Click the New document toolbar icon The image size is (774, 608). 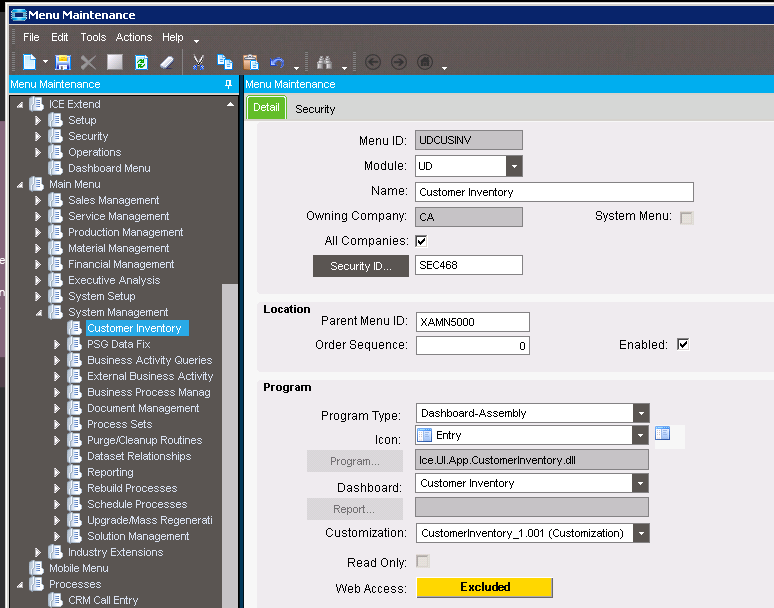[30, 62]
